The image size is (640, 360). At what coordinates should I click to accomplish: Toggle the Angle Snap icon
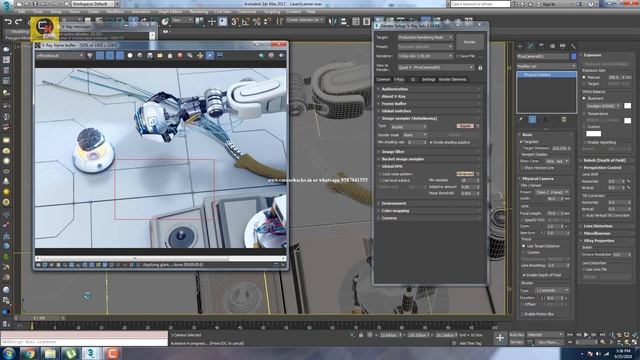tap(246, 22)
